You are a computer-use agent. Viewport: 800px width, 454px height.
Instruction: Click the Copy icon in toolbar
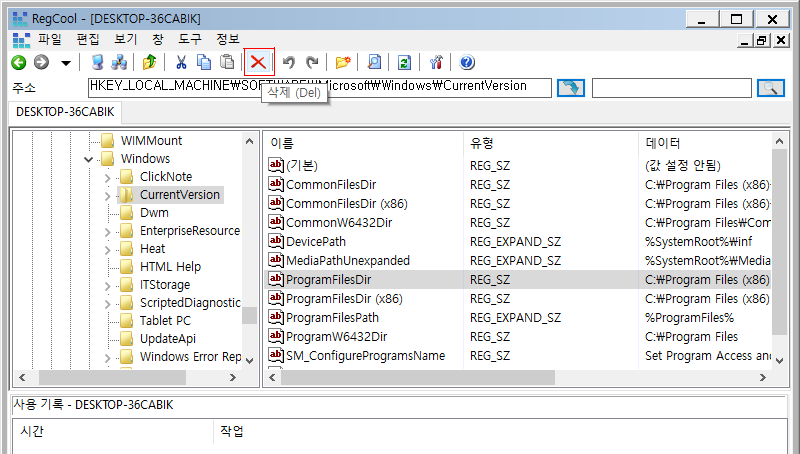(x=204, y=63)
